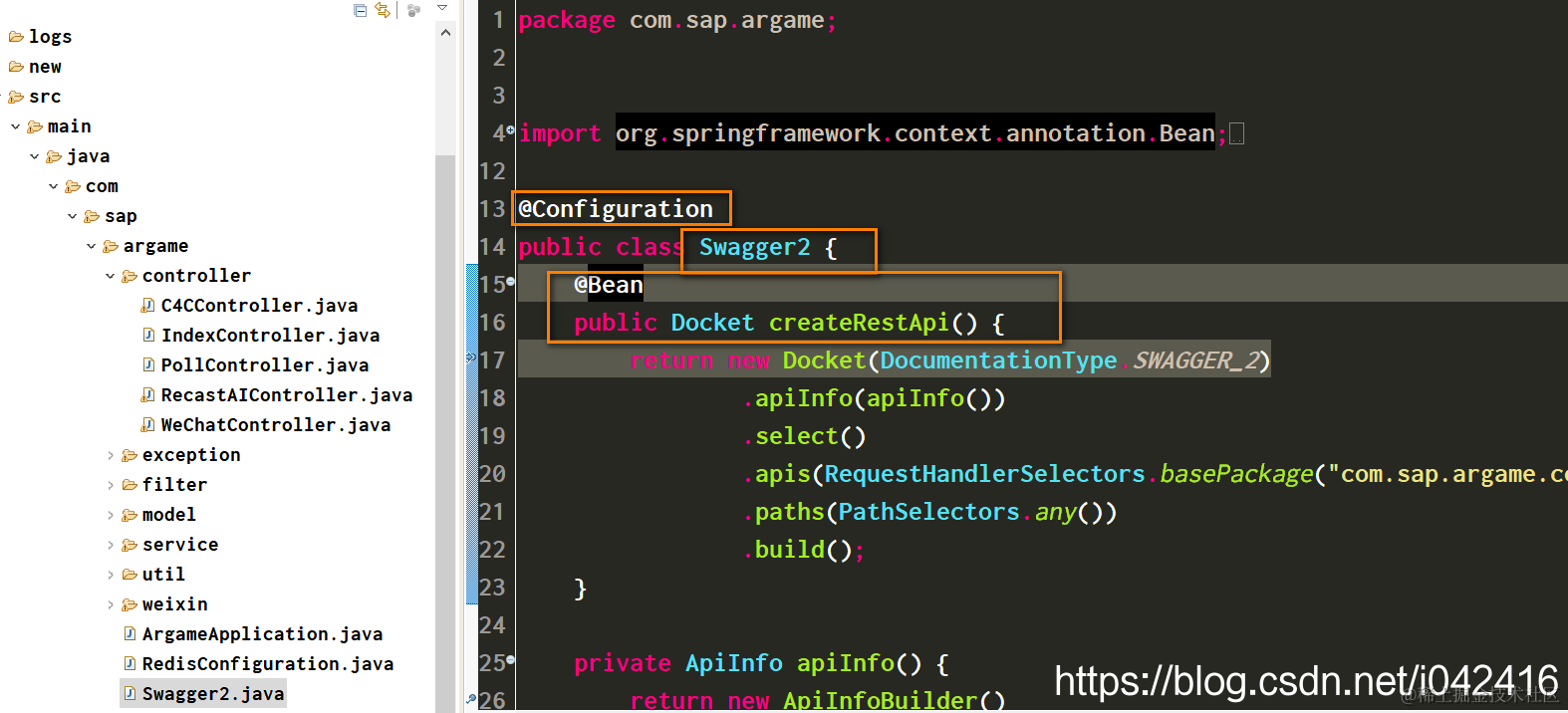1568x713 pixels.
Task: Collapse the argame package chevron
Action: point(92,246)
